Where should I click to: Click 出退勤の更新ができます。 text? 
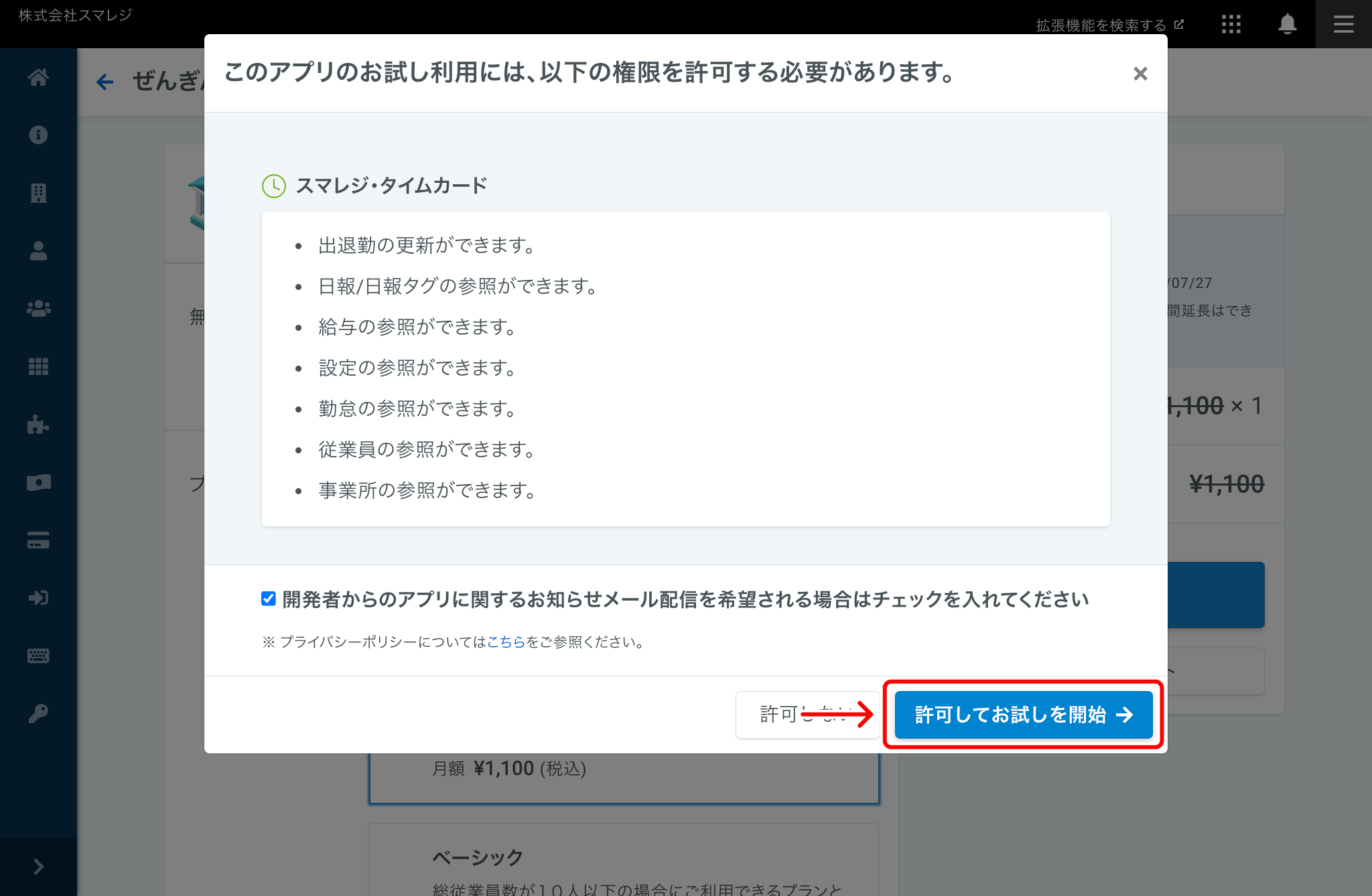click(x=427, y=245)
